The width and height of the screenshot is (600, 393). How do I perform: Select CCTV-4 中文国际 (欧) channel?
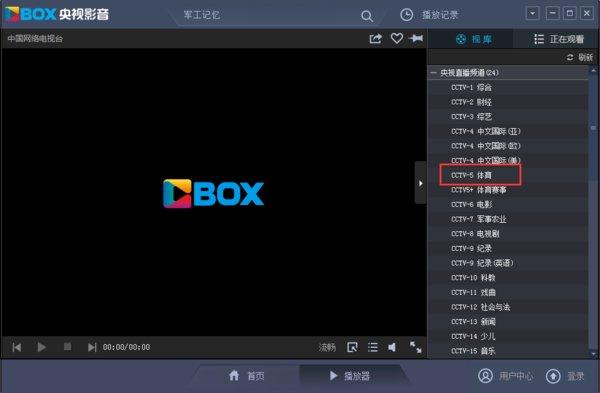[x=508, y=146]
